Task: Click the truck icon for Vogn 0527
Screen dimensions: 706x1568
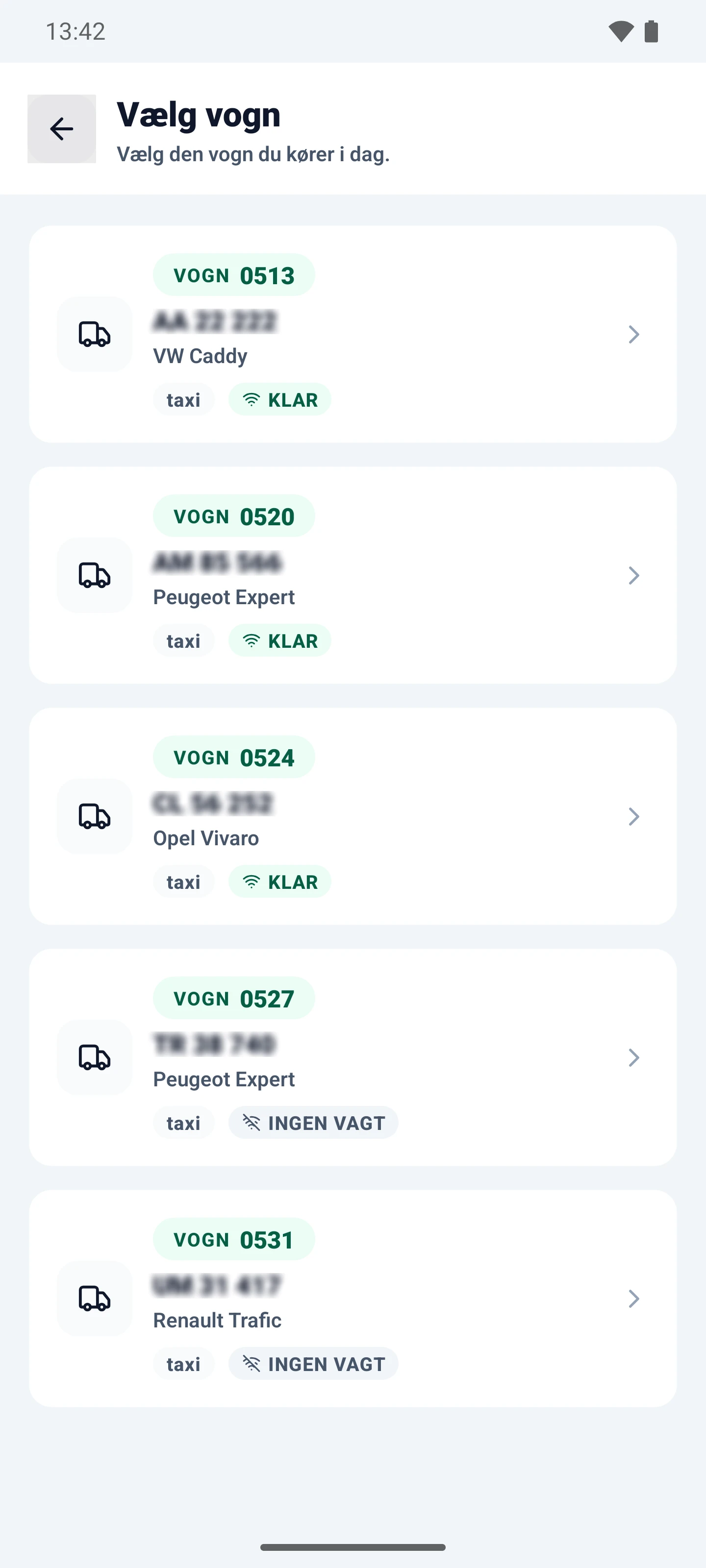Action: tap(95, 1057)
